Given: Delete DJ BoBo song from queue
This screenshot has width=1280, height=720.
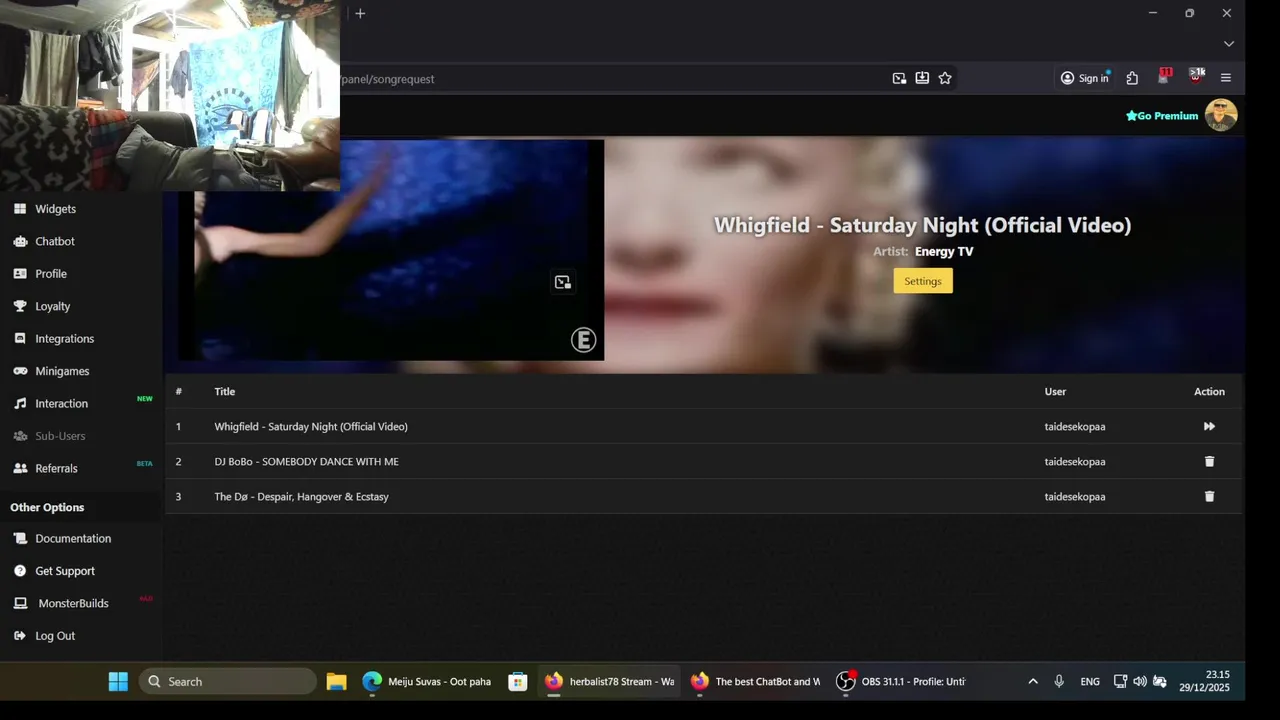Looking at the screenshot, I should click(x=1209, y=461).
